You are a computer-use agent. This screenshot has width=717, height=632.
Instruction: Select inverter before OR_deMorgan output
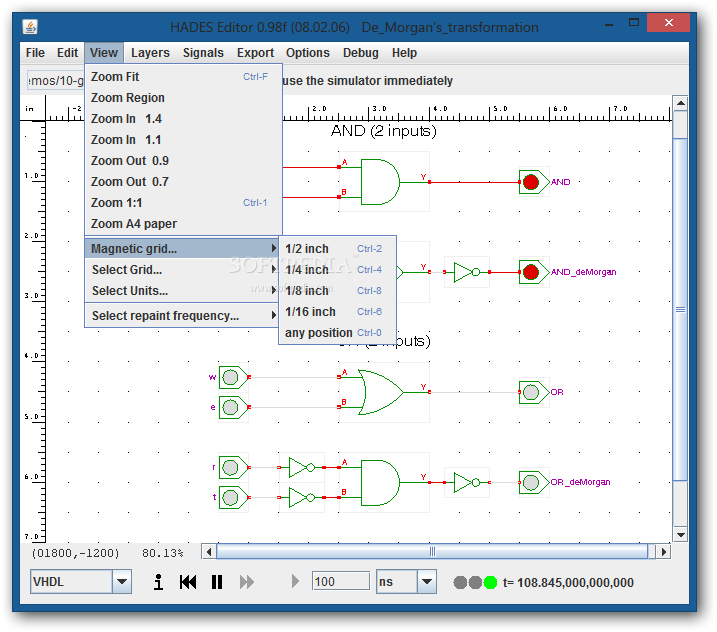467,482
